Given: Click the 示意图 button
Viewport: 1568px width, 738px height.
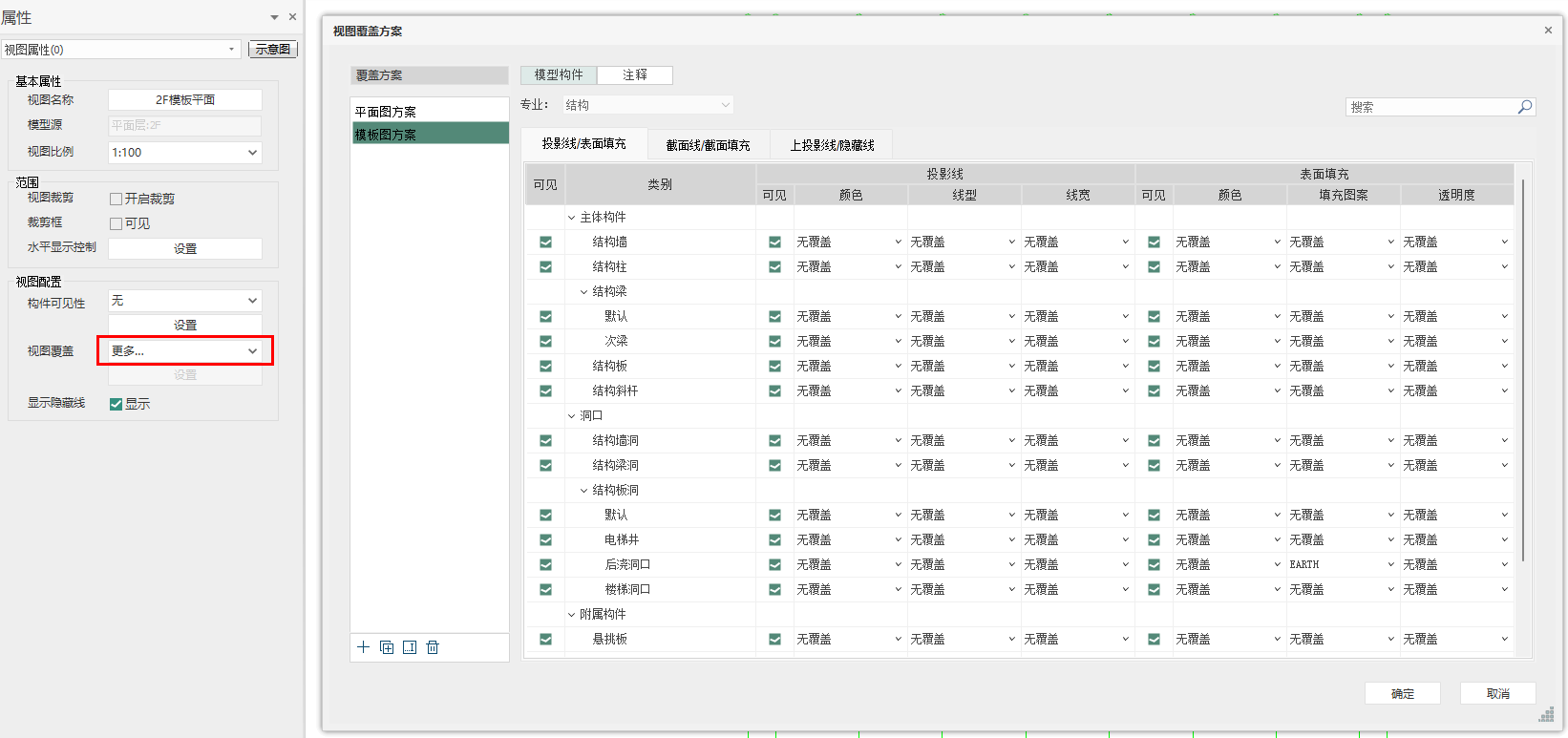Looking at the screenshot, I should tap(272, 50).
